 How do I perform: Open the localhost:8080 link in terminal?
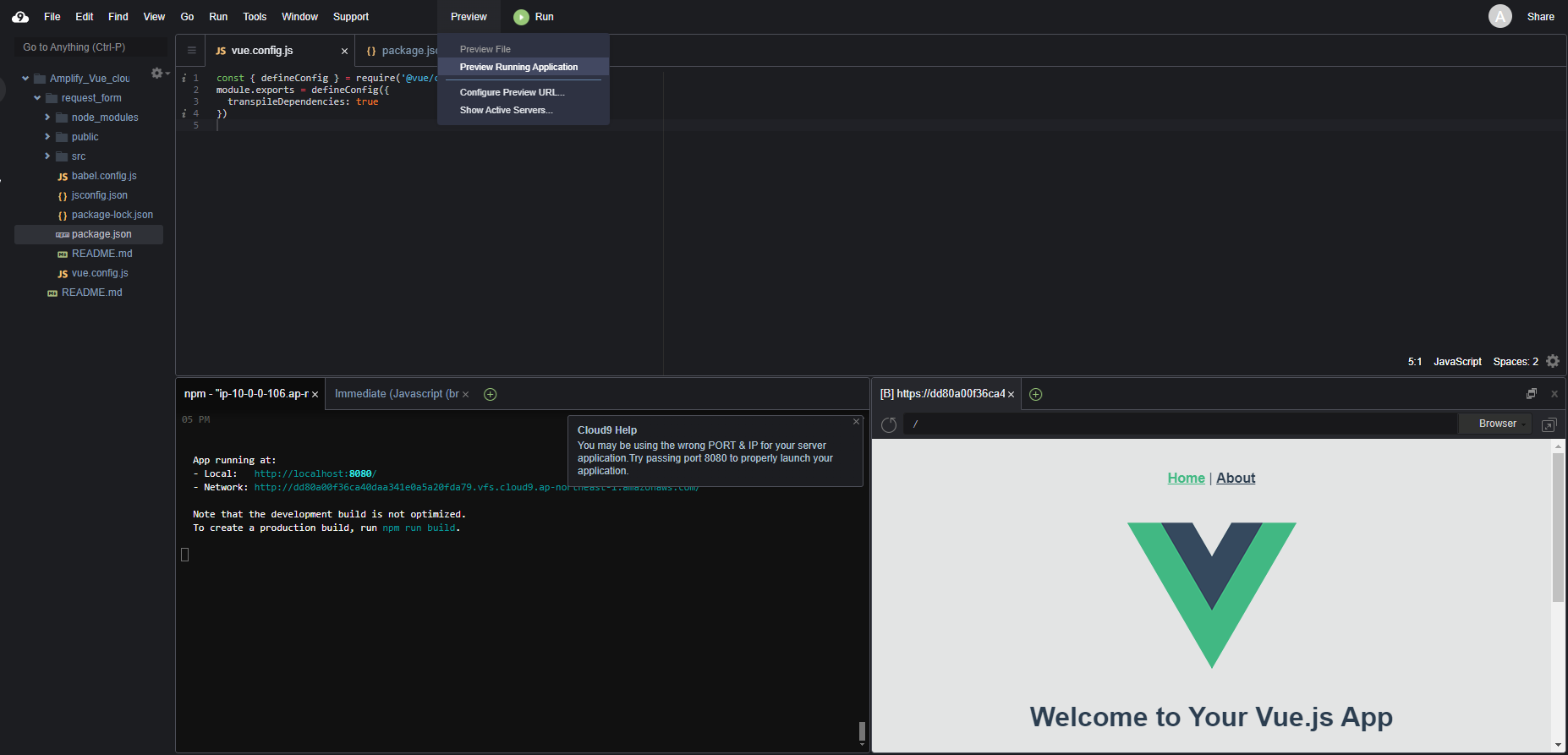point(315,473)
